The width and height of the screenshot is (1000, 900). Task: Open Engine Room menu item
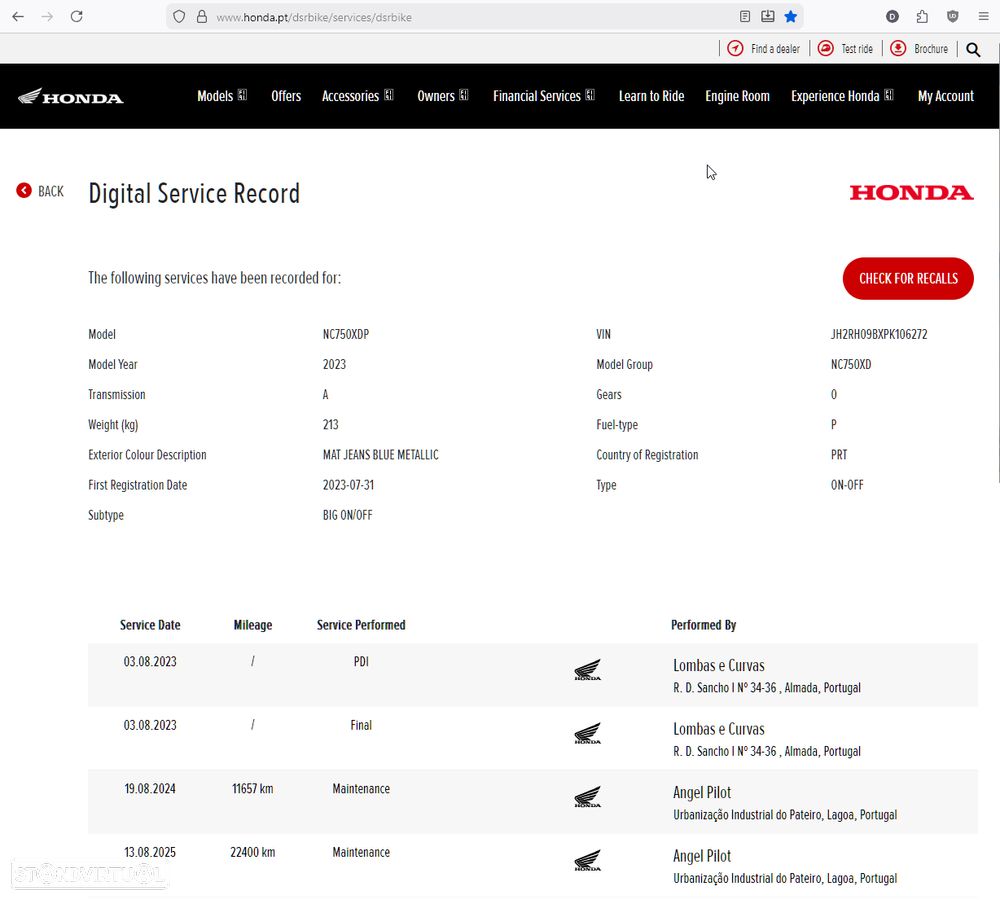click(737, 96)
